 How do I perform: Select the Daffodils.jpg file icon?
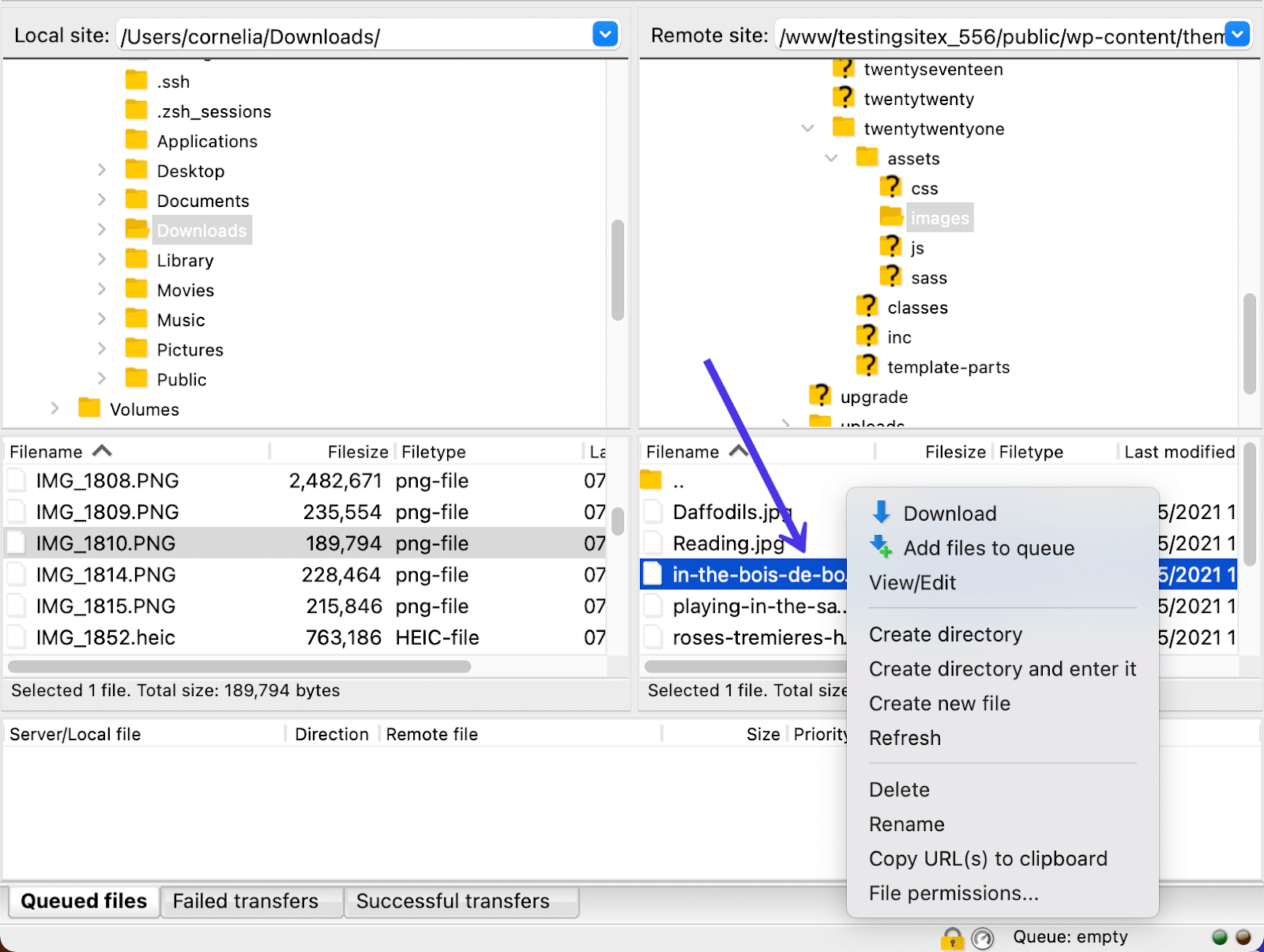[x=653, y=511]
